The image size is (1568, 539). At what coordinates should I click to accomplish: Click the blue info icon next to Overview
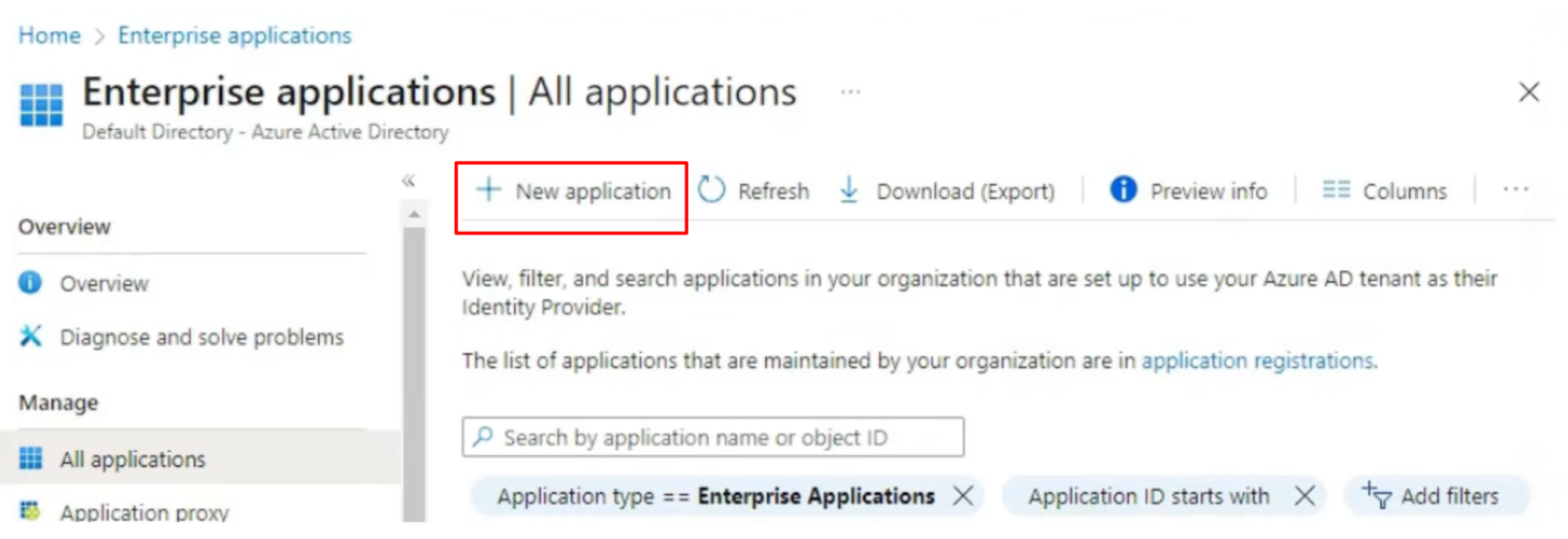(30, 282)
